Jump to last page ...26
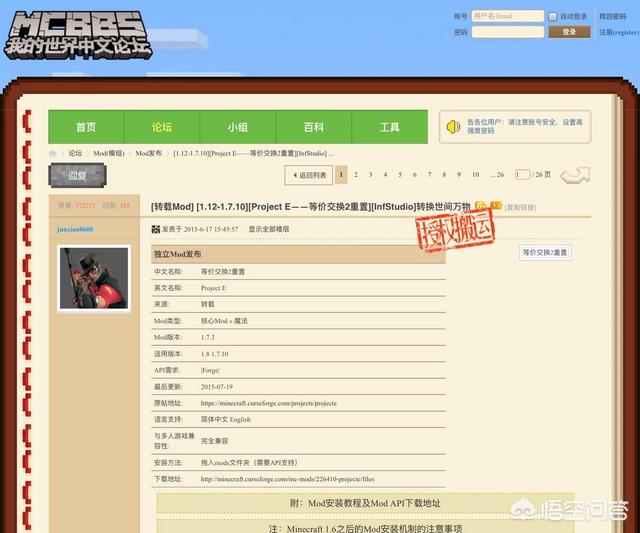The image size is (640, 533). click(x=497, y=175)
